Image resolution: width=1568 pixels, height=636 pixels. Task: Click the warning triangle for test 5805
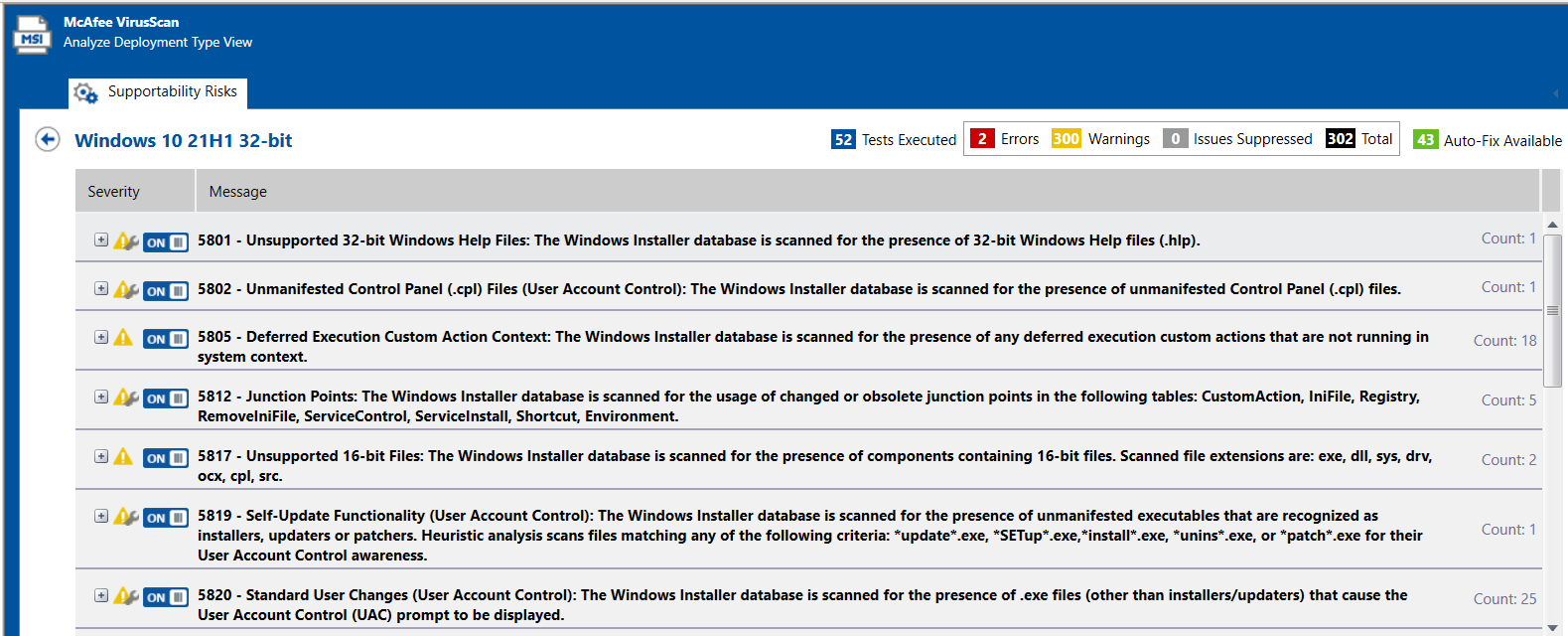click(x=123, y=337)
